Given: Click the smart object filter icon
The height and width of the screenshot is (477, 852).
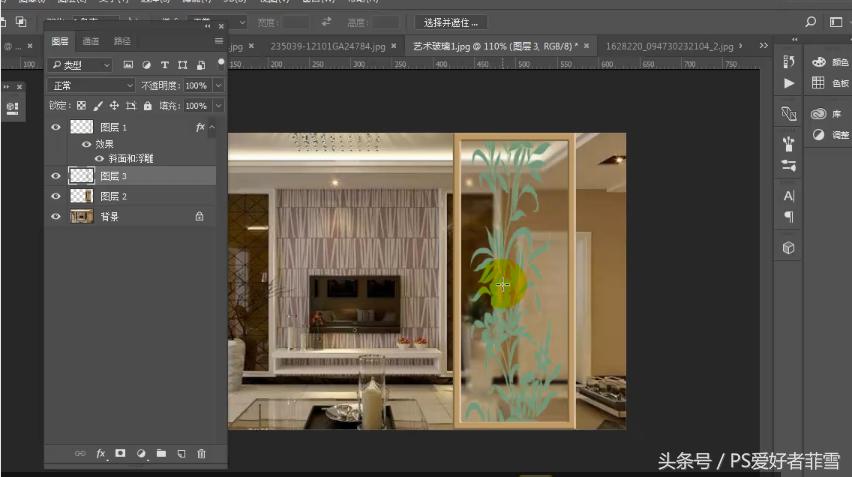Looking at the screenshot, I should click(201, 65).
